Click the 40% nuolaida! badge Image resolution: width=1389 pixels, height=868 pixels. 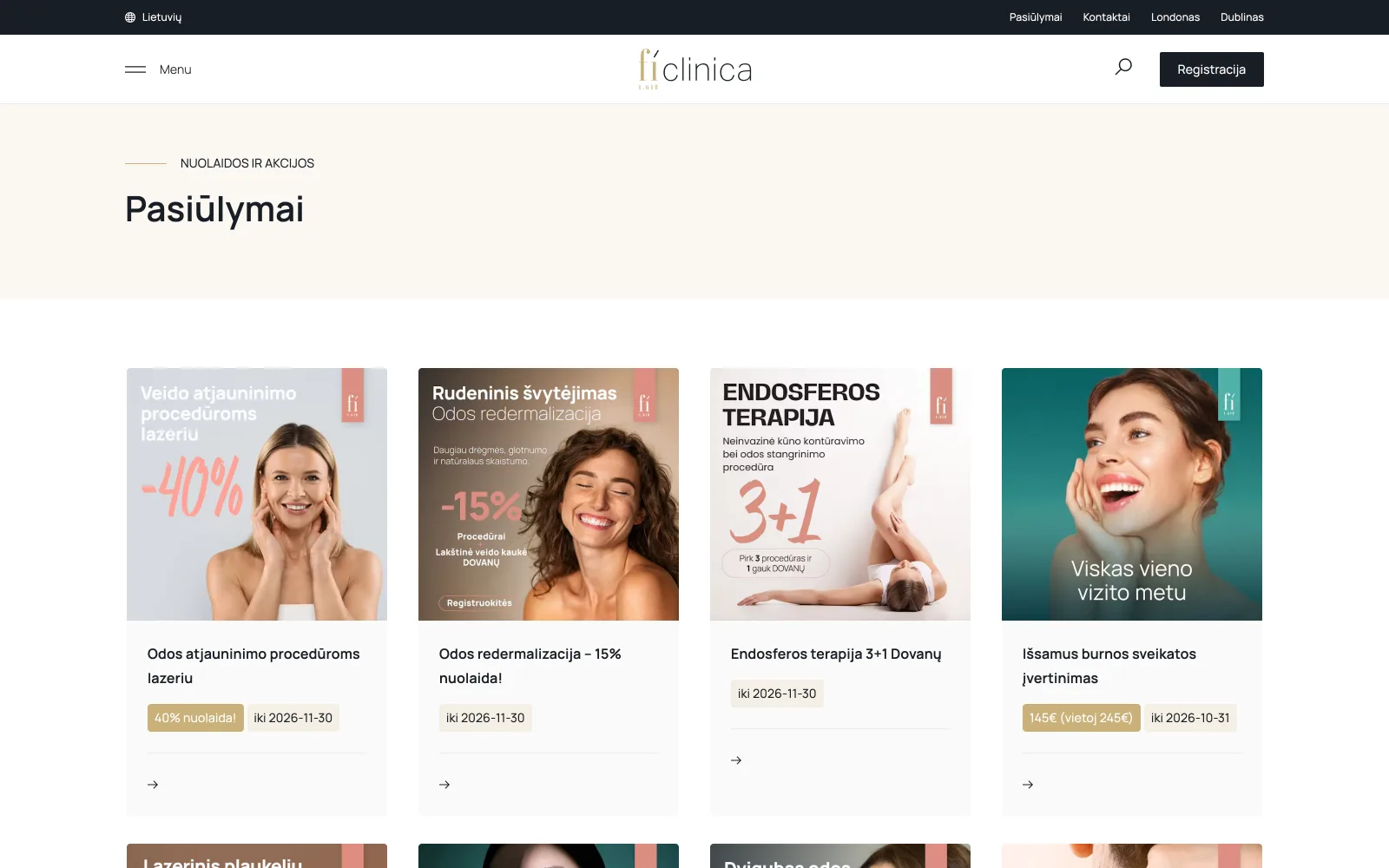(x=195, y=718)
